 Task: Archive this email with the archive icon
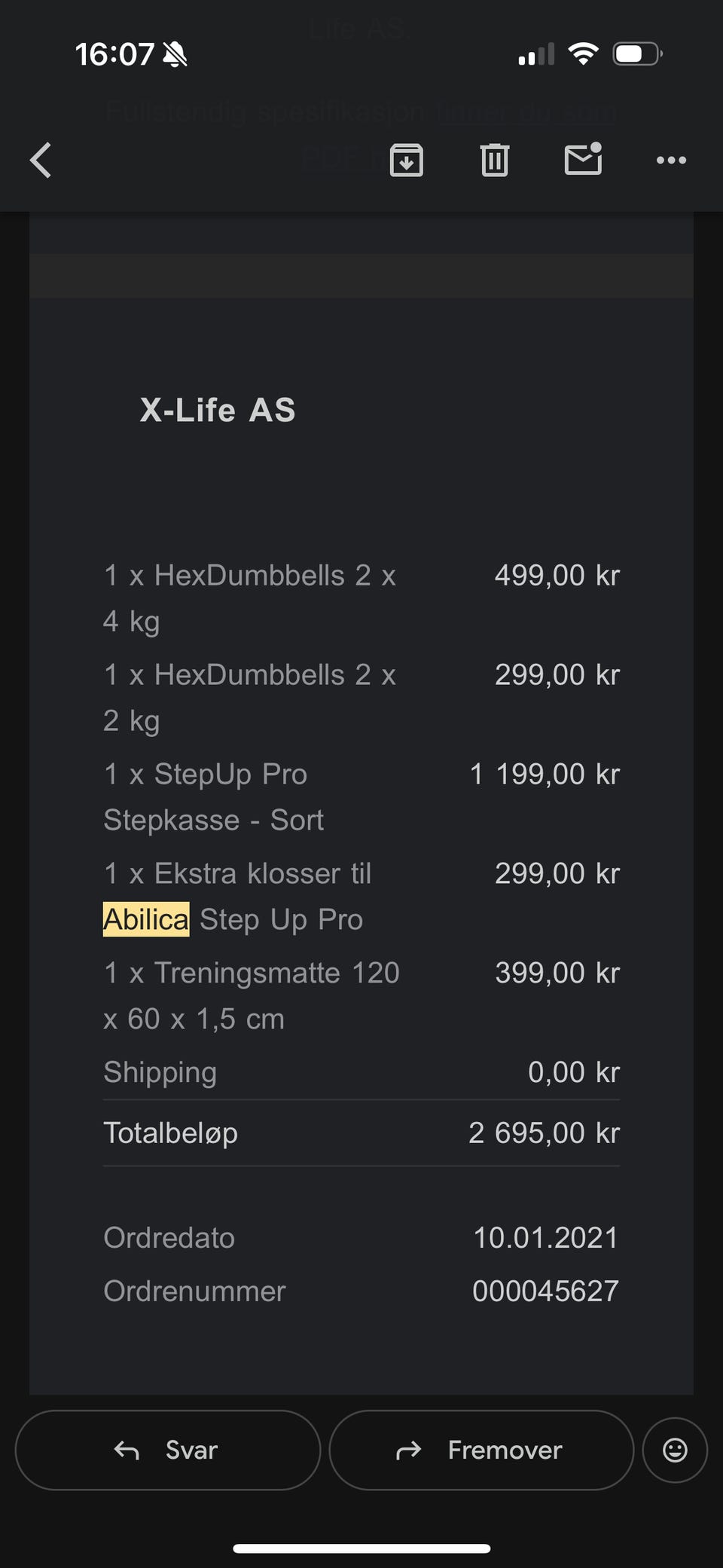407,160
